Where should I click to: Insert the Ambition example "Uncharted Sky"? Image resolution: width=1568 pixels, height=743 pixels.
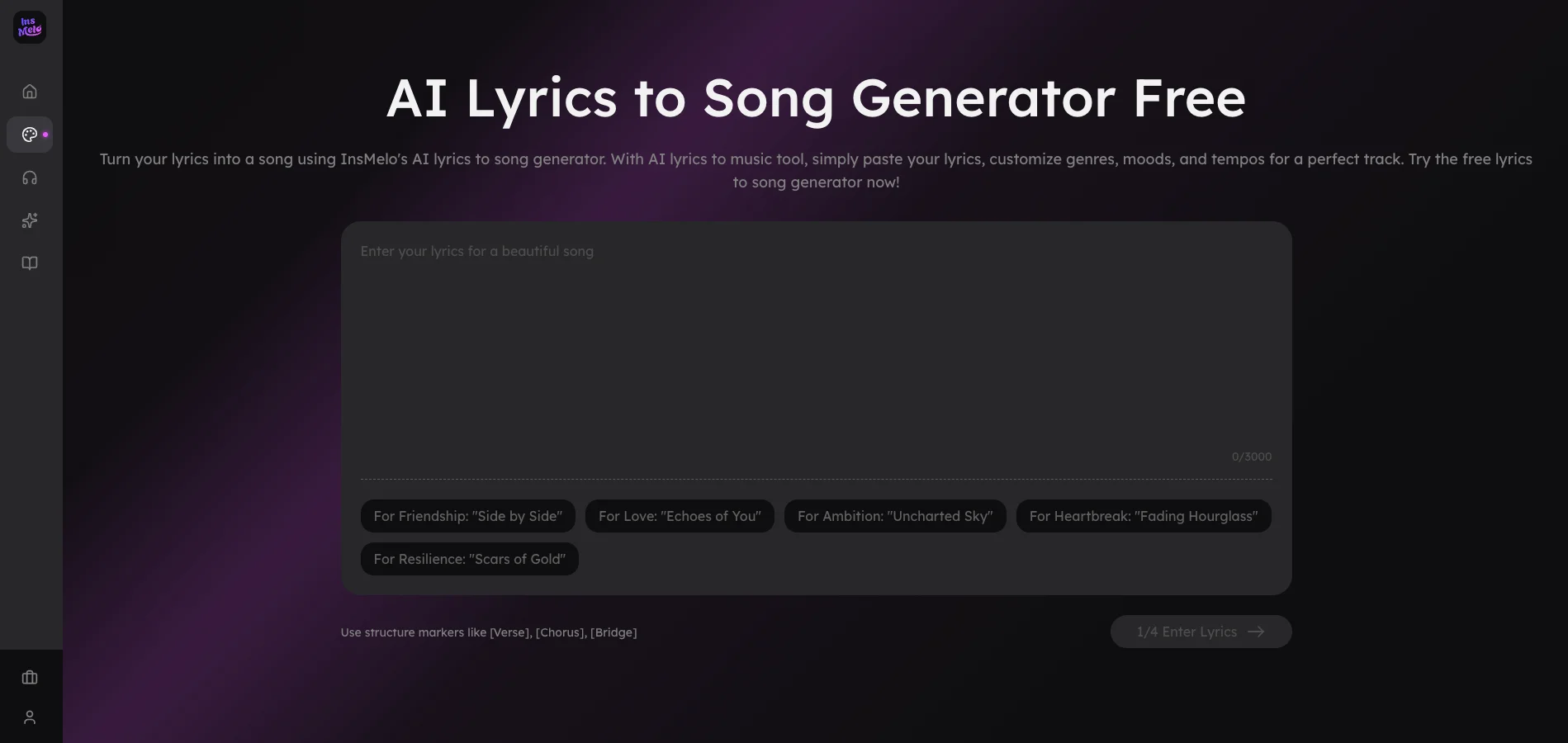tap(894, 516)
